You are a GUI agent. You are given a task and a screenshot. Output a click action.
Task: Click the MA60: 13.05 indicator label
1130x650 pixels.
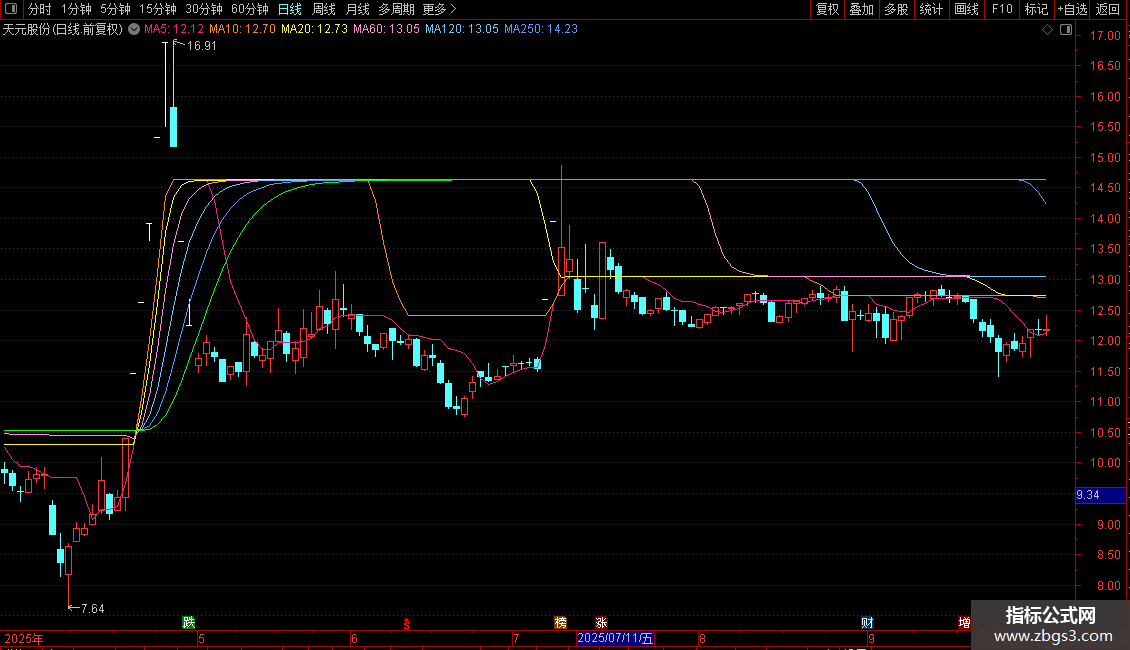click(x=386, y=29)
